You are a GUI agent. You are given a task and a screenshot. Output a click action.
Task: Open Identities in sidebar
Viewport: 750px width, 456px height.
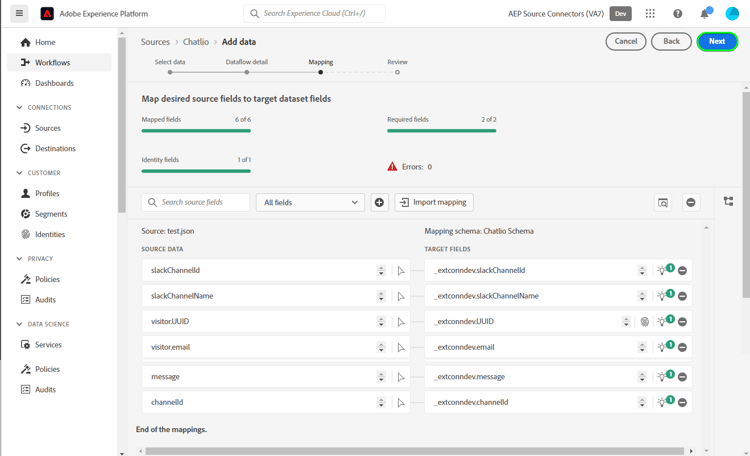pyautogui.click(x=50, y=234)
